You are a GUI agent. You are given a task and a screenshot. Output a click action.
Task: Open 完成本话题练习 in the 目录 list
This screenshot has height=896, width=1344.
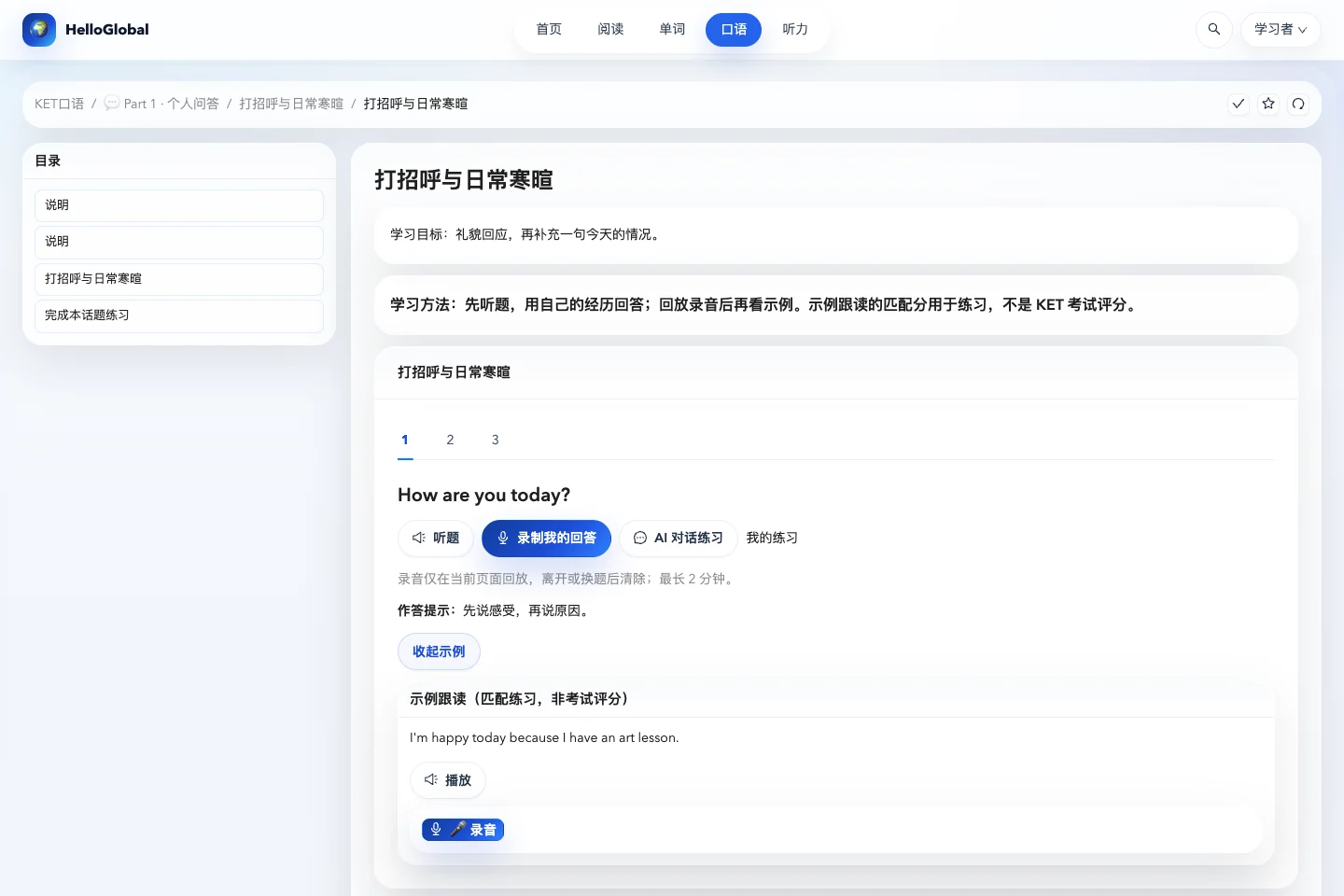point(179,315)
